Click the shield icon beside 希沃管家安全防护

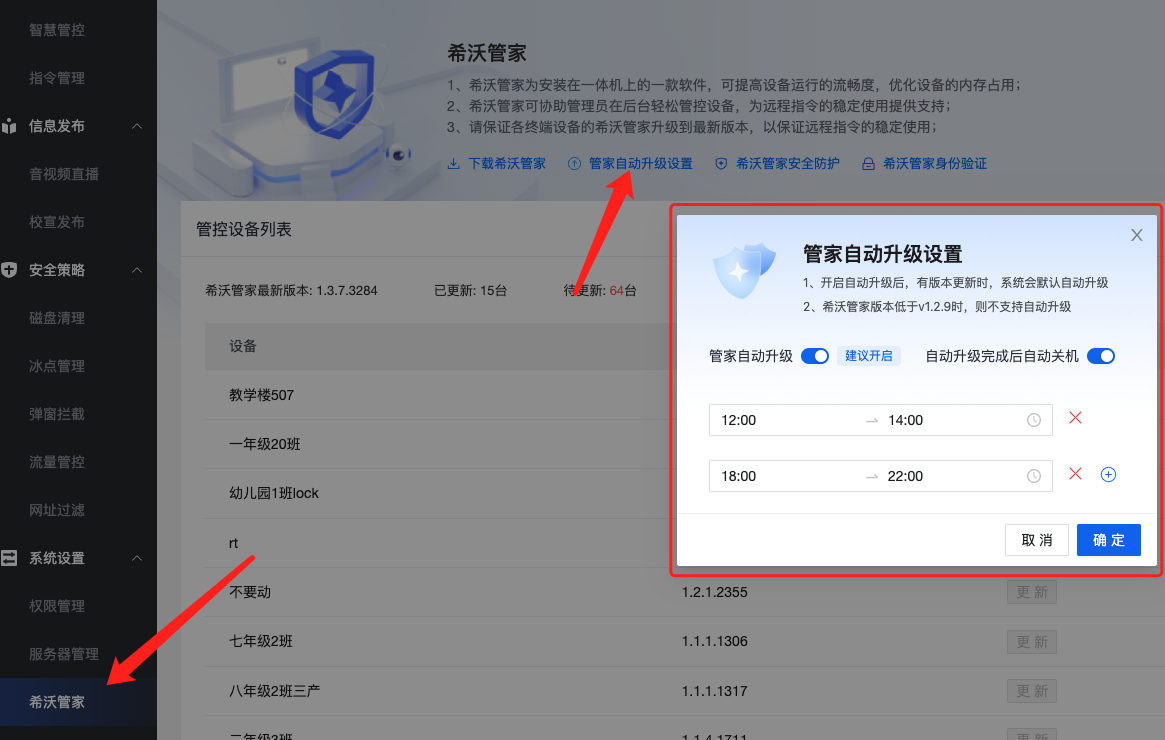721,163
